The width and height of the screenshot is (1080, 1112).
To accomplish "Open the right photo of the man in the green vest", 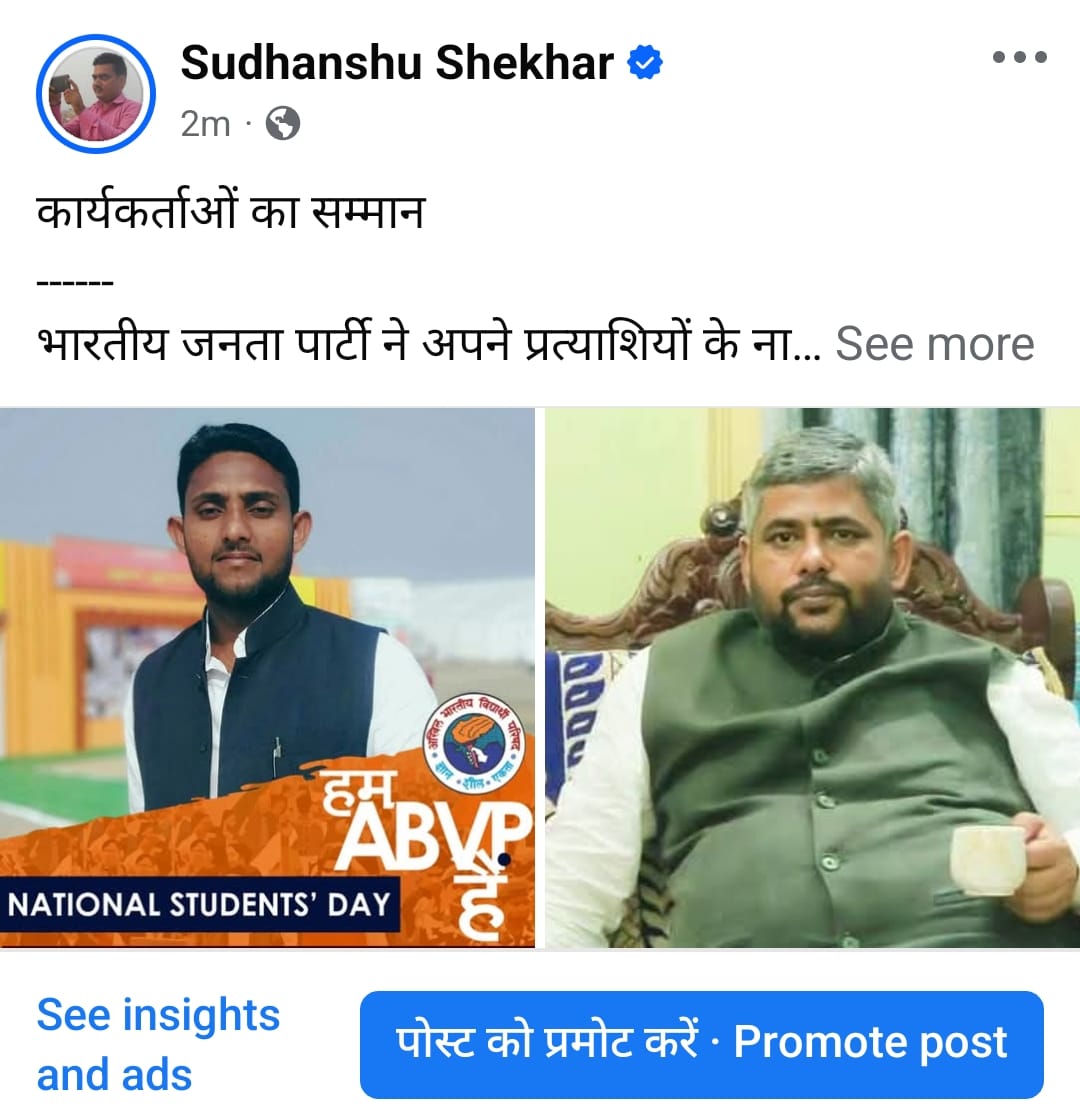I will coord(813,677).
